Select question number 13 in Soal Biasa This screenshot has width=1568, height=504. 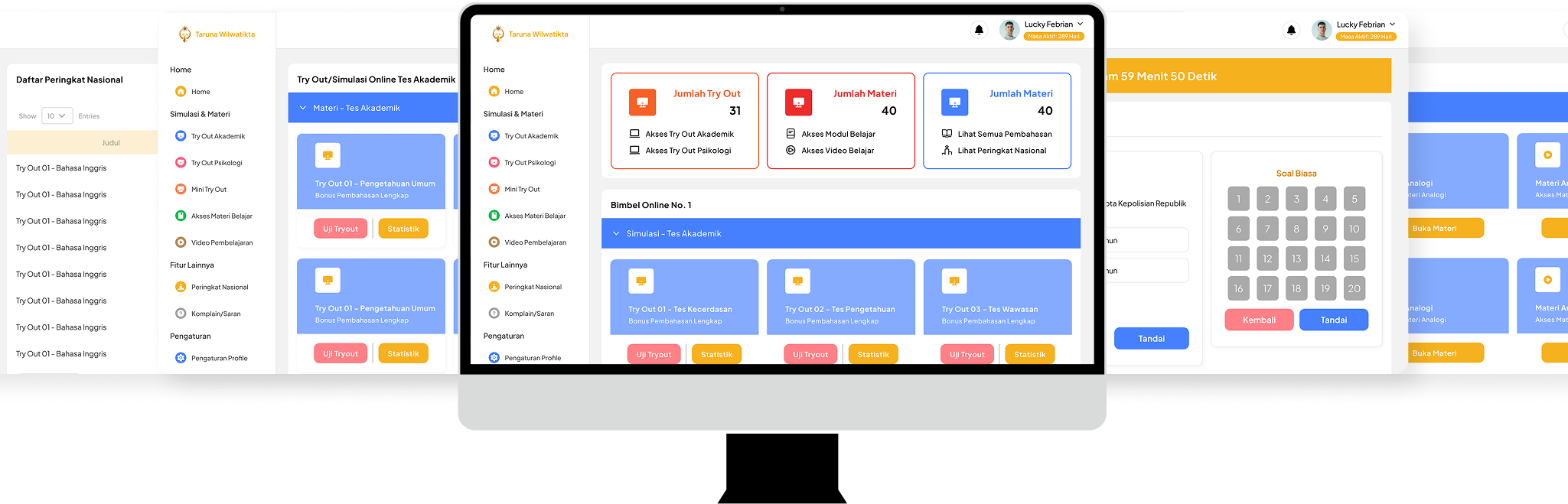pyautogui.click(x=1296, y=259)
